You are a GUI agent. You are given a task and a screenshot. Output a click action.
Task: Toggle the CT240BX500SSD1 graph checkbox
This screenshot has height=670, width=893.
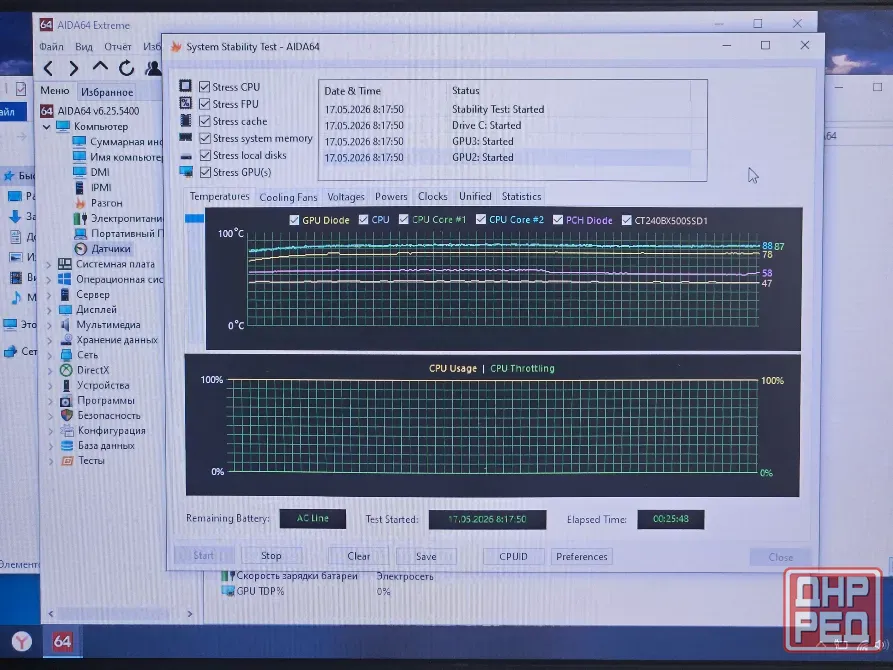coord(626,220)
